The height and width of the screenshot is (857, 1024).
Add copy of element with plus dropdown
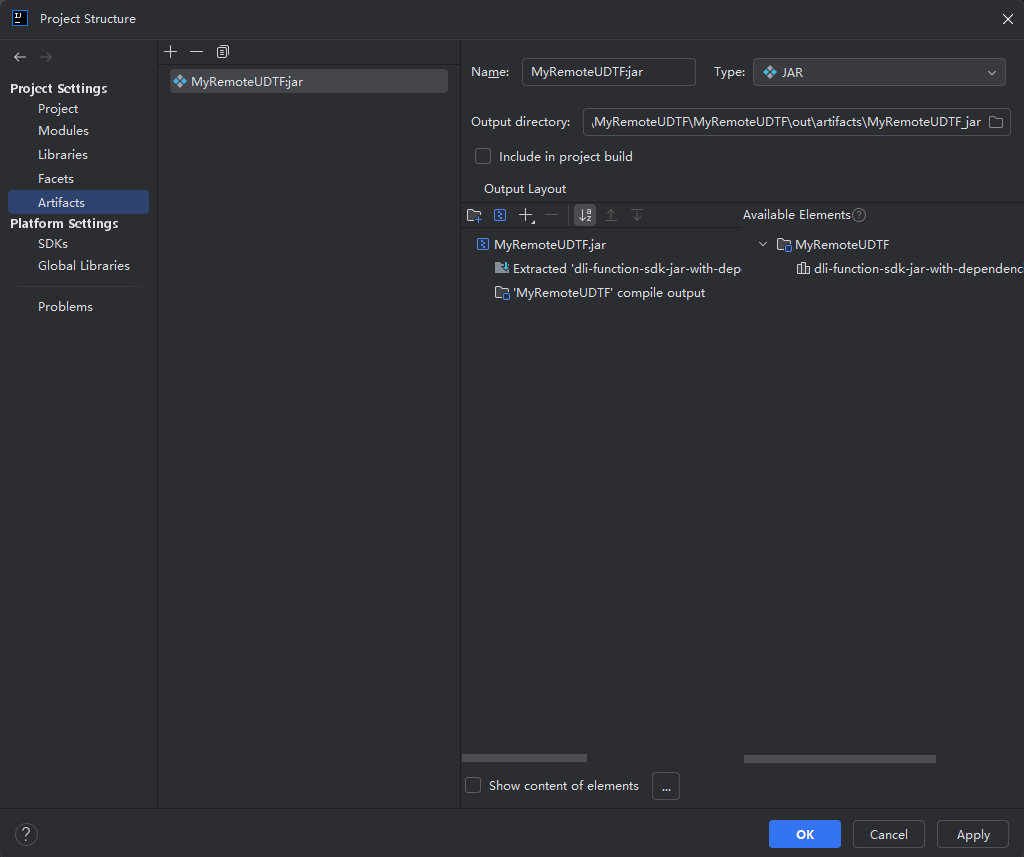(x=526, y=215)
